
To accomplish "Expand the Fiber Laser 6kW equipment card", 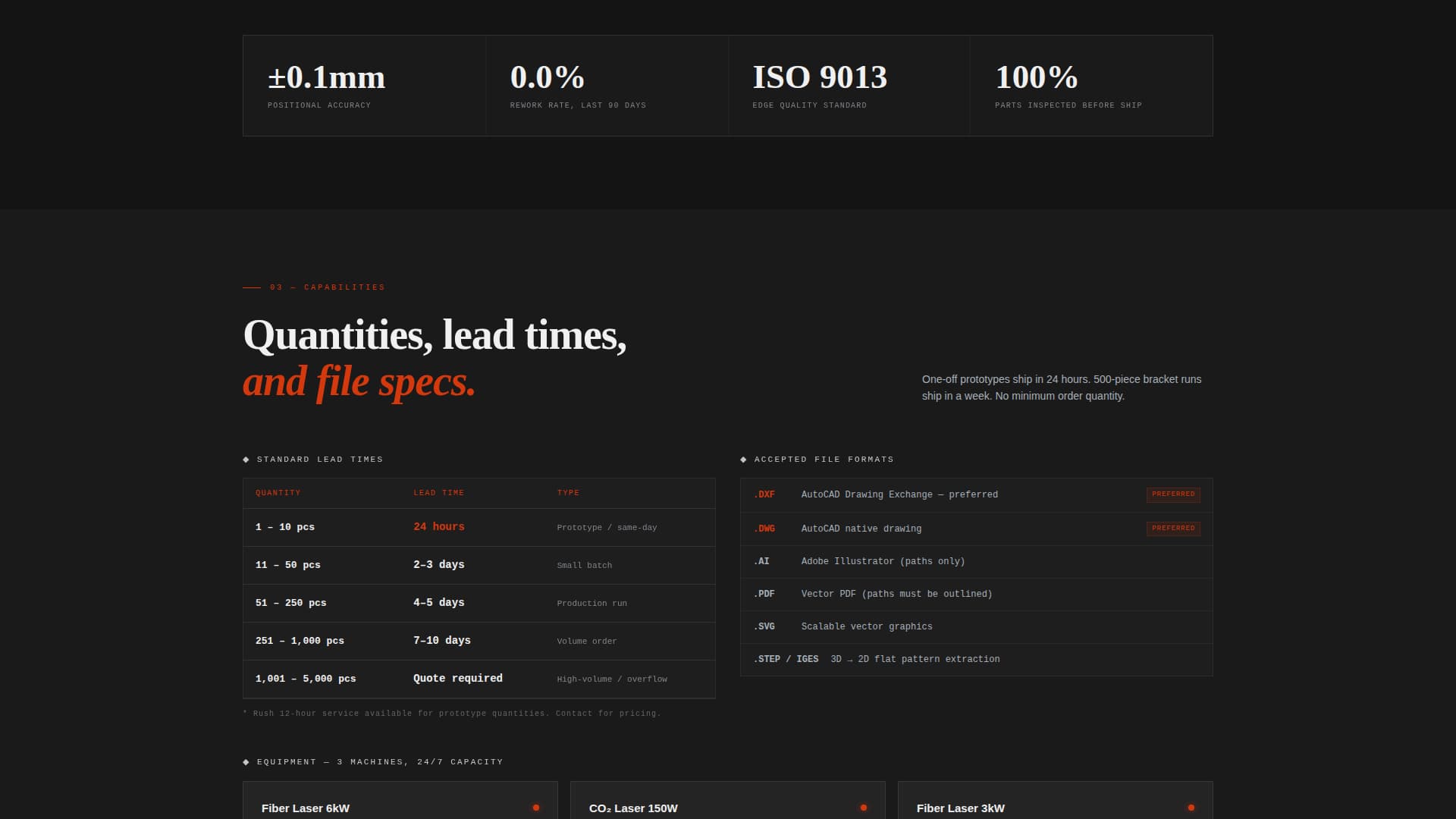I will pyautogui.click(x=400, y=807).
